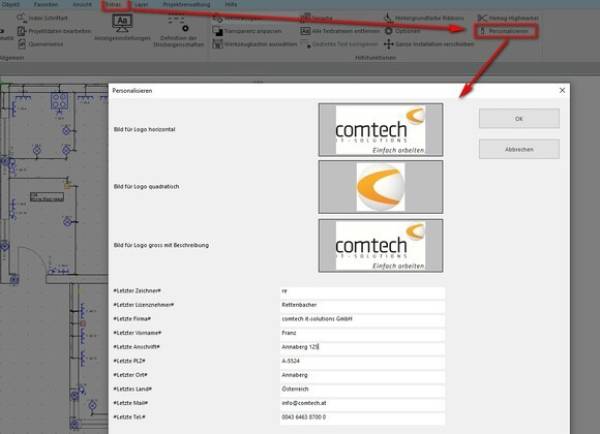
Task: Confirm the dialog with OK
Action: (519, 119)
